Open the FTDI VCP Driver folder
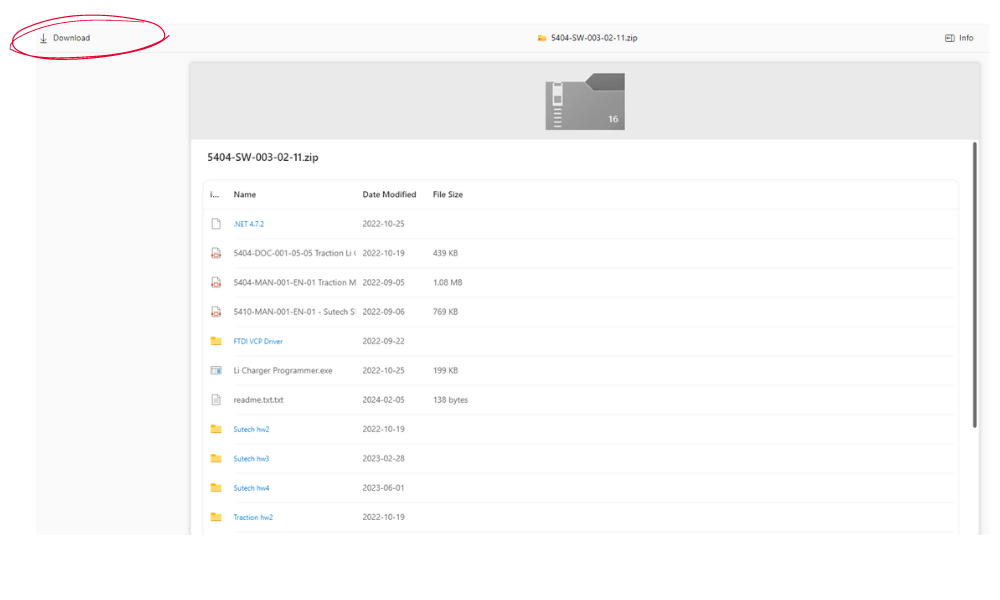 tap(258, 341)
